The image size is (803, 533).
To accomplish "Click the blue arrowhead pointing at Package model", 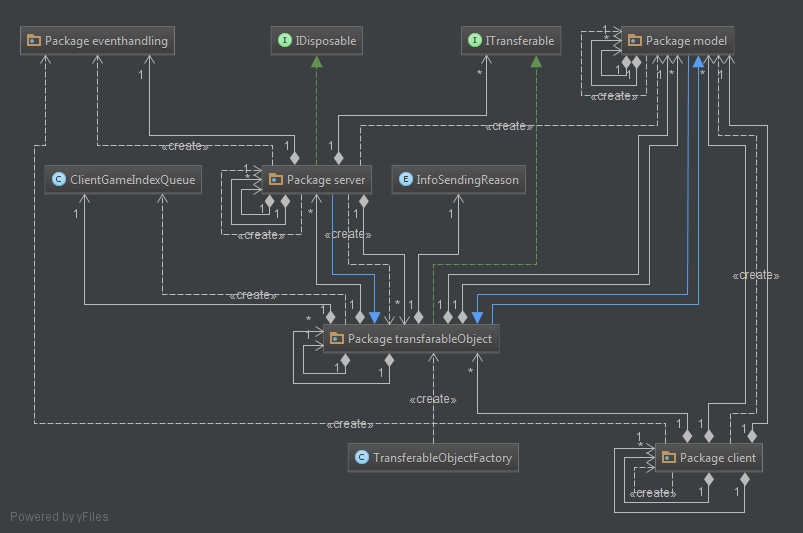I will point(698,61).
